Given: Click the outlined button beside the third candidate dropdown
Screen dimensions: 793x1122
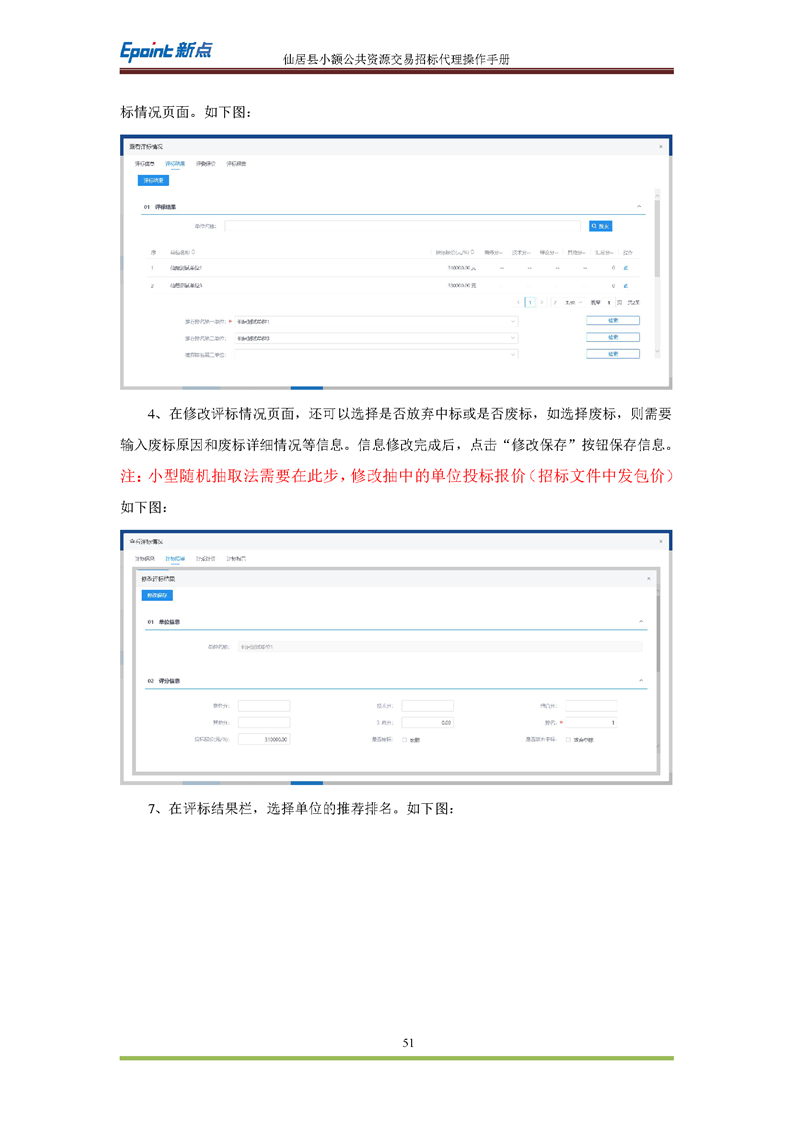Looking at the screenshot, I should pos(613,353).
